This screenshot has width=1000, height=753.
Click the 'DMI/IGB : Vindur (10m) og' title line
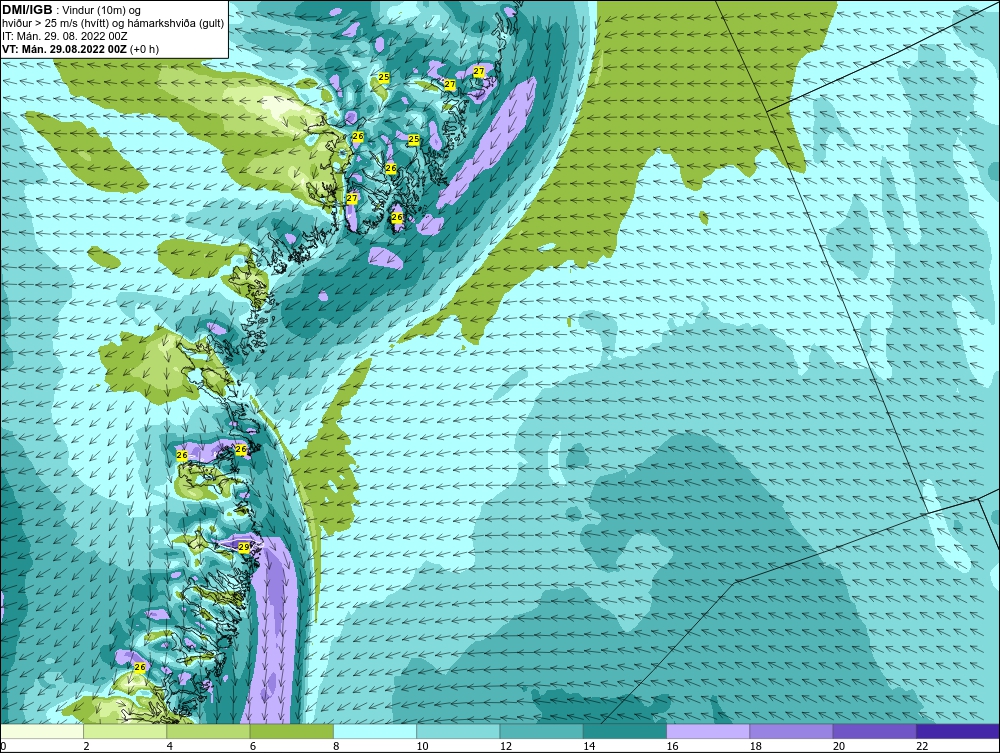click(x=72, y=10)
